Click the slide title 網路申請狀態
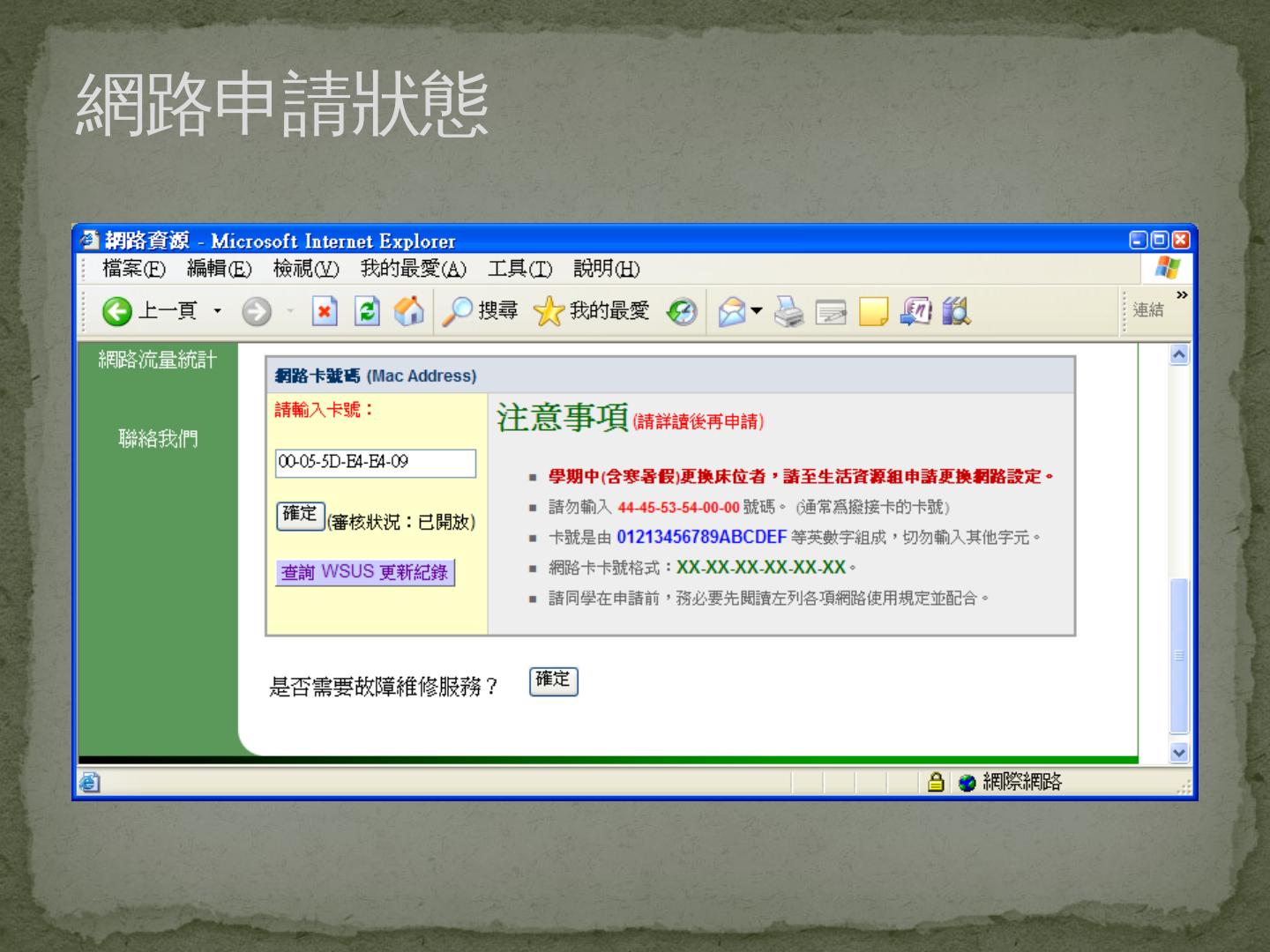 pyautogui.click(x=282, y=106)
